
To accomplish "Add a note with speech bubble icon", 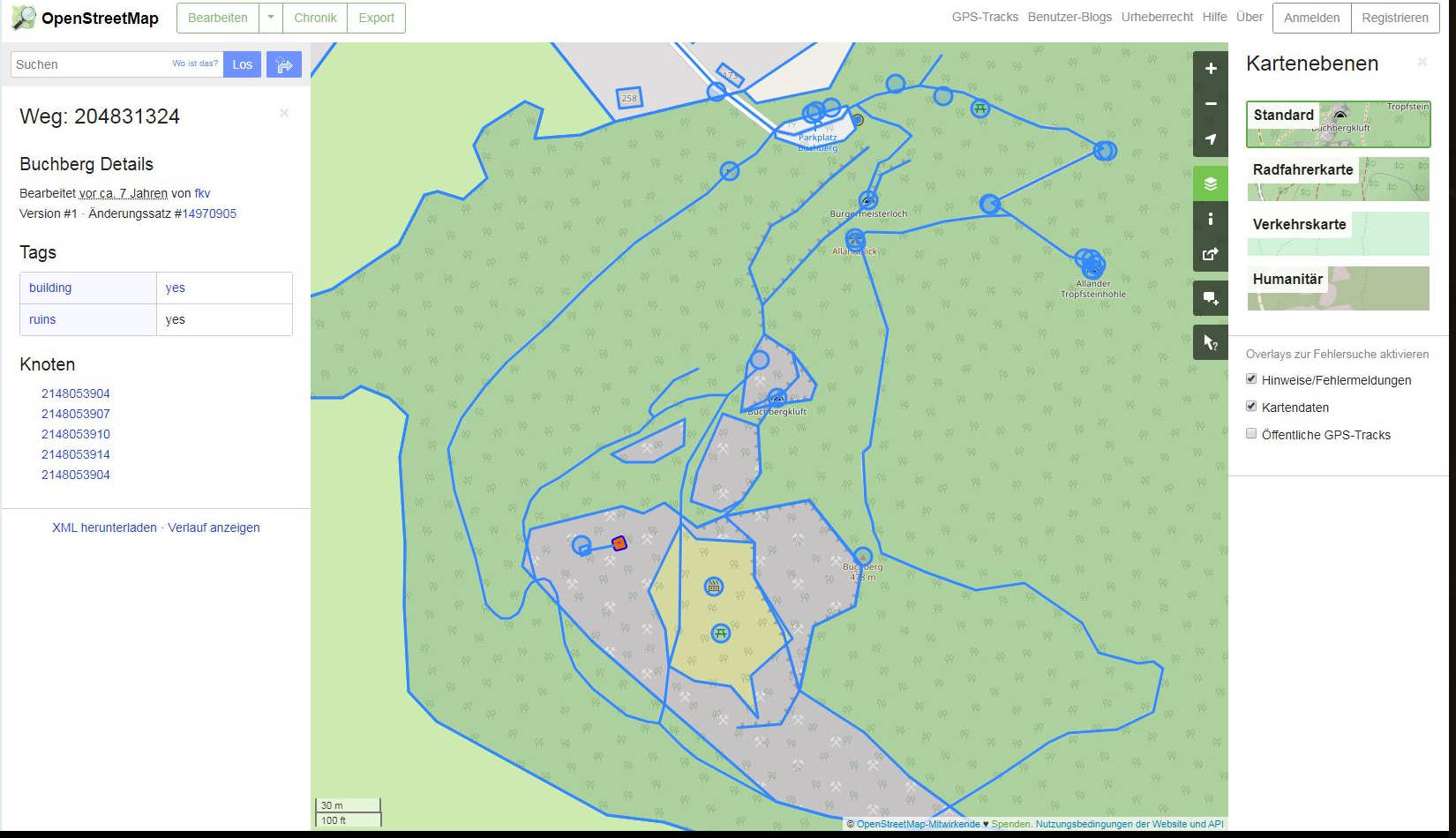I will [1211, 298].
